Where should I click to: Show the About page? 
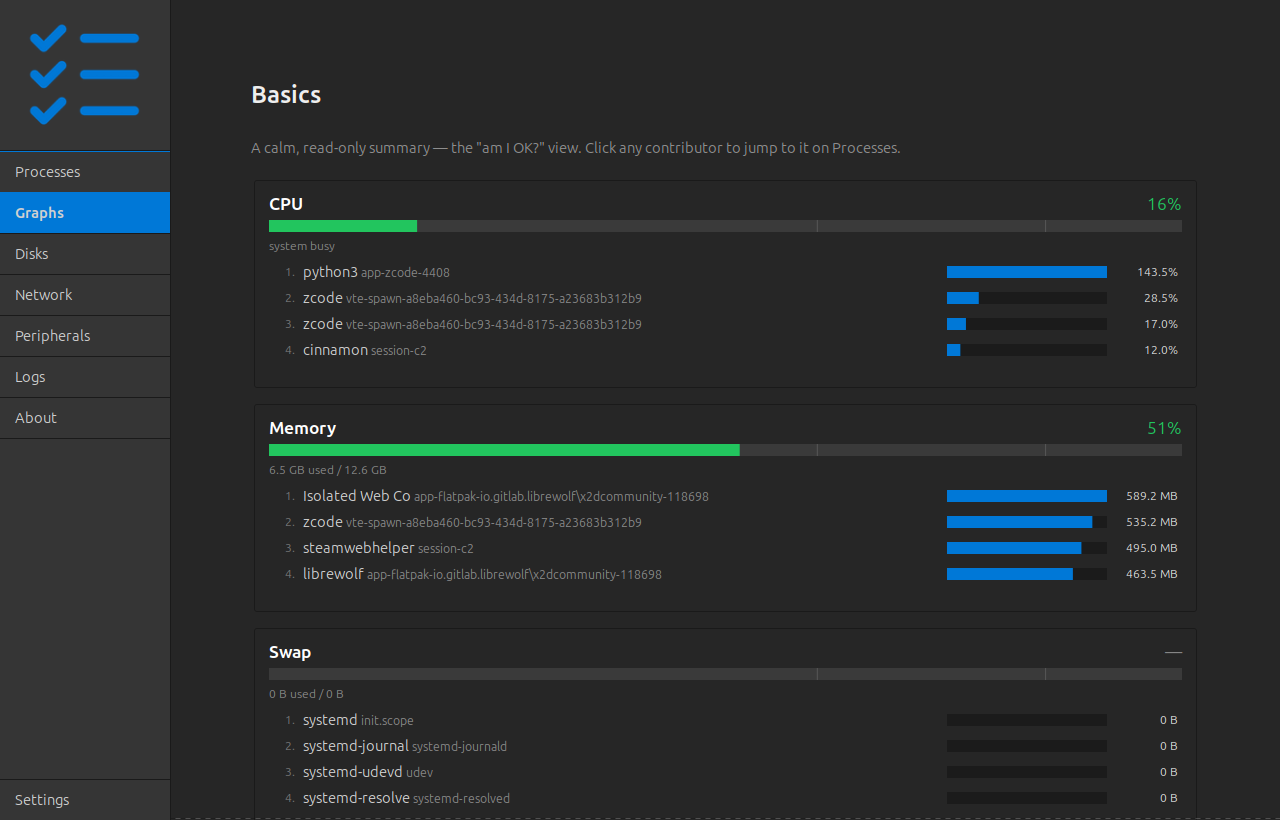(85, 418)
